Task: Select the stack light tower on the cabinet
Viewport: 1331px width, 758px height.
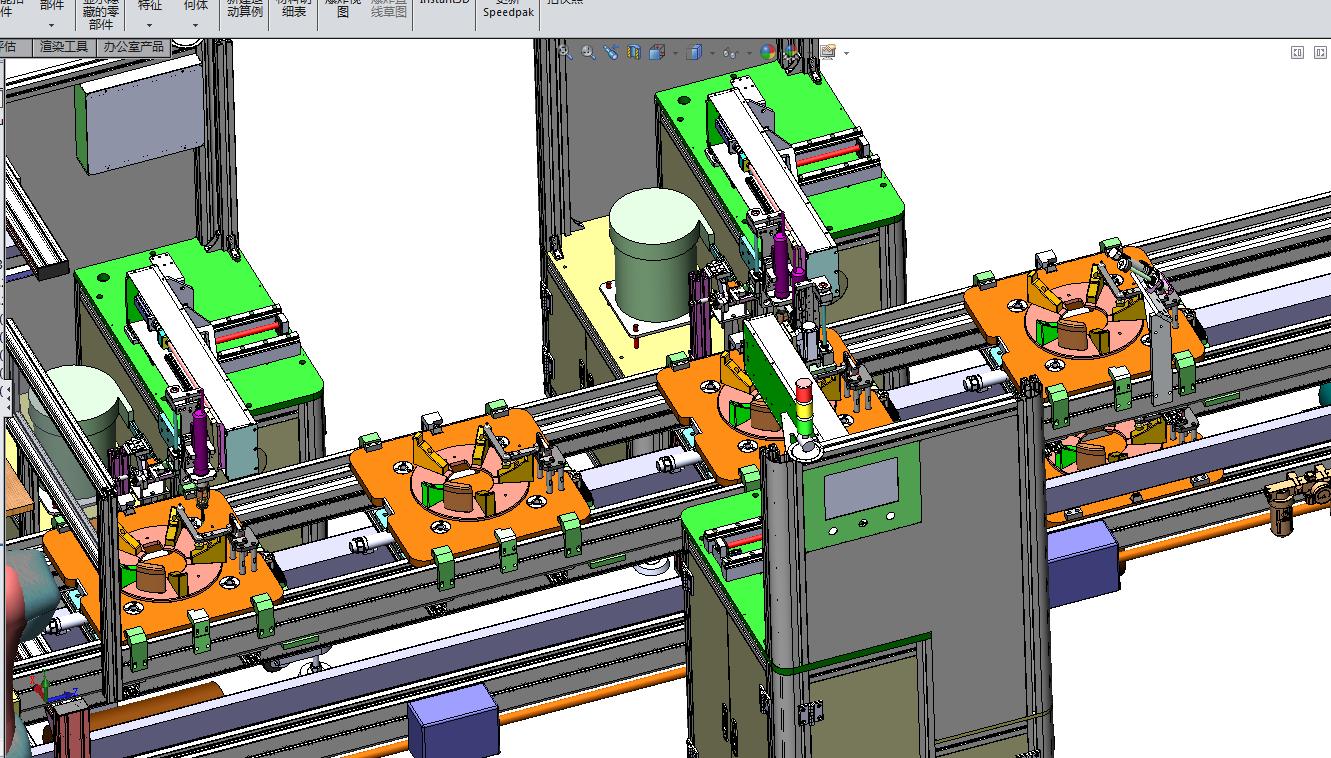Action: pos(803,416)
